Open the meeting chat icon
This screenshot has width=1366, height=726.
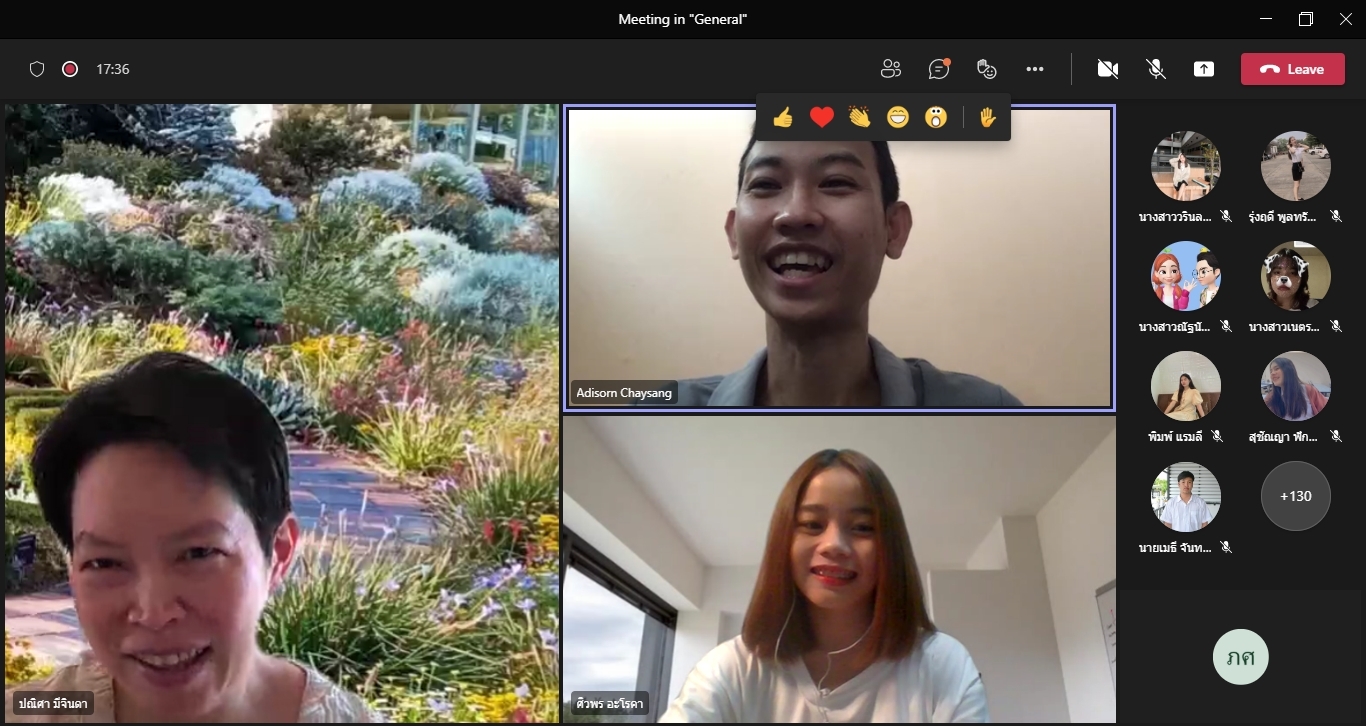coord(938,69)
